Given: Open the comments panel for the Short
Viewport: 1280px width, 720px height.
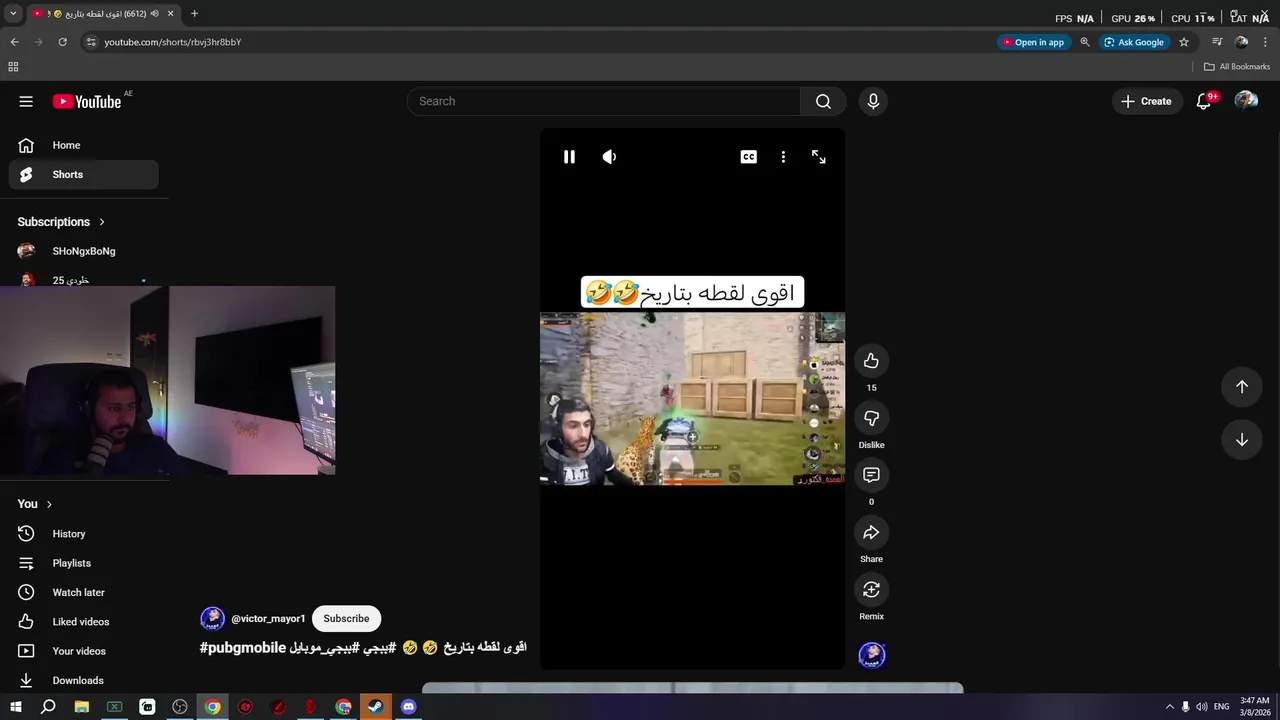Looking at the screenshot, I should tap(871, 475).
